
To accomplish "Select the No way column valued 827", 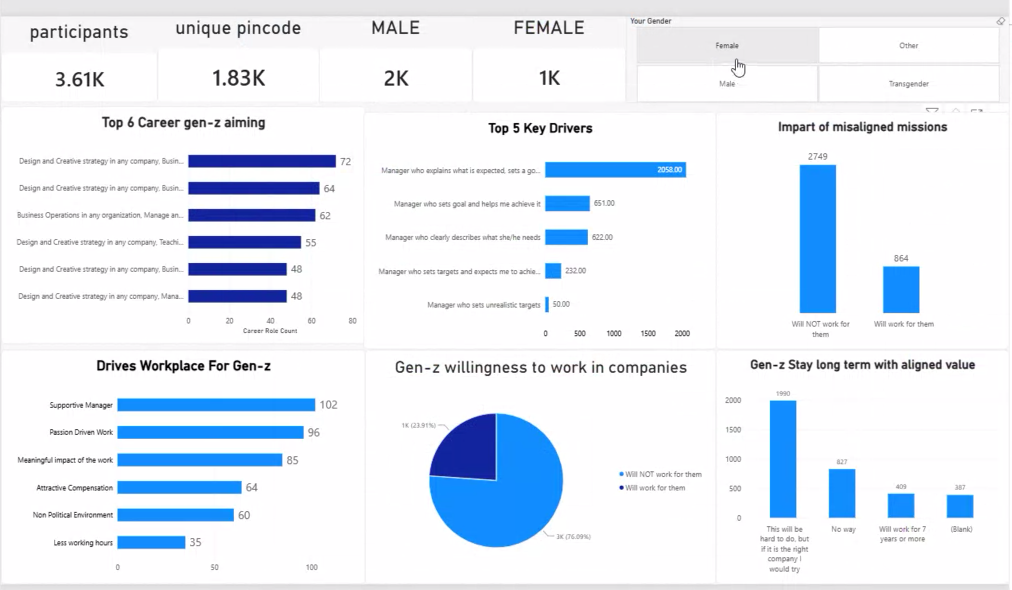I will click(x=842, y=493).
